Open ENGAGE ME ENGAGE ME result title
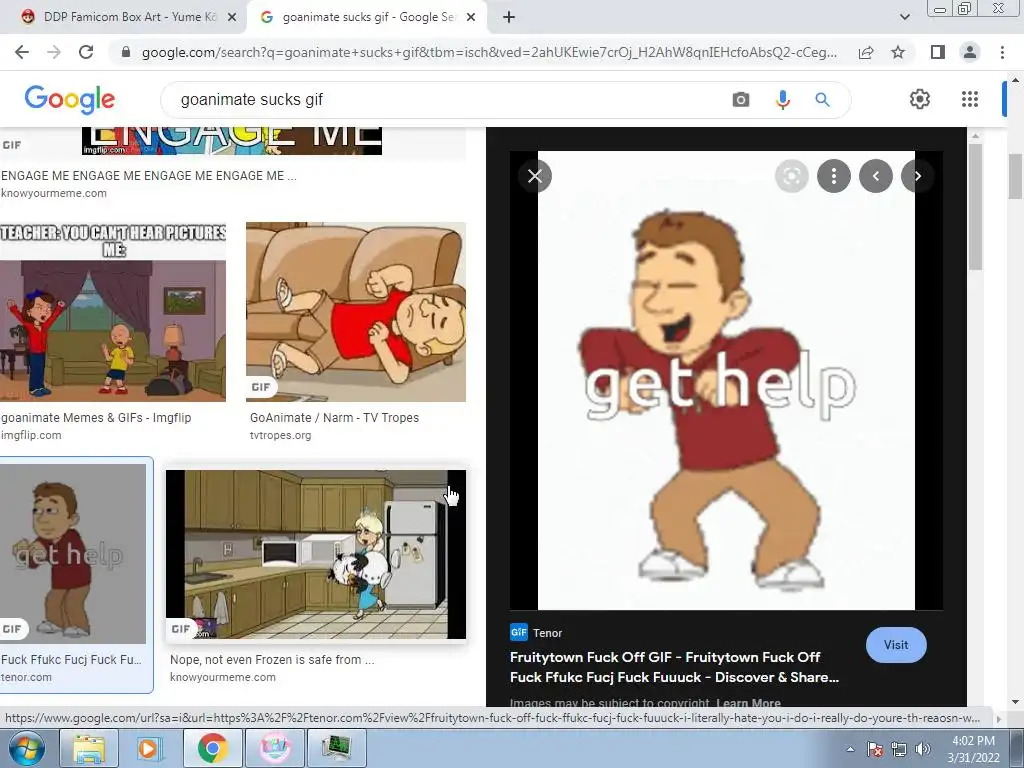The height and width of the screenshot is (768, 1024). [149, 176]
